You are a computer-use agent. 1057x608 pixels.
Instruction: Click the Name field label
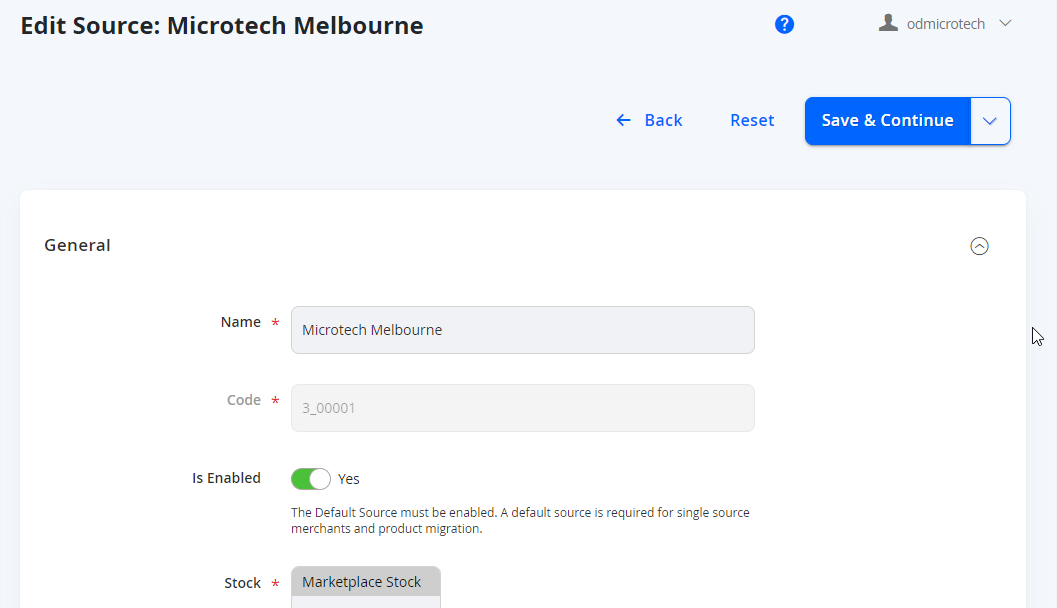tap(241, 322)
